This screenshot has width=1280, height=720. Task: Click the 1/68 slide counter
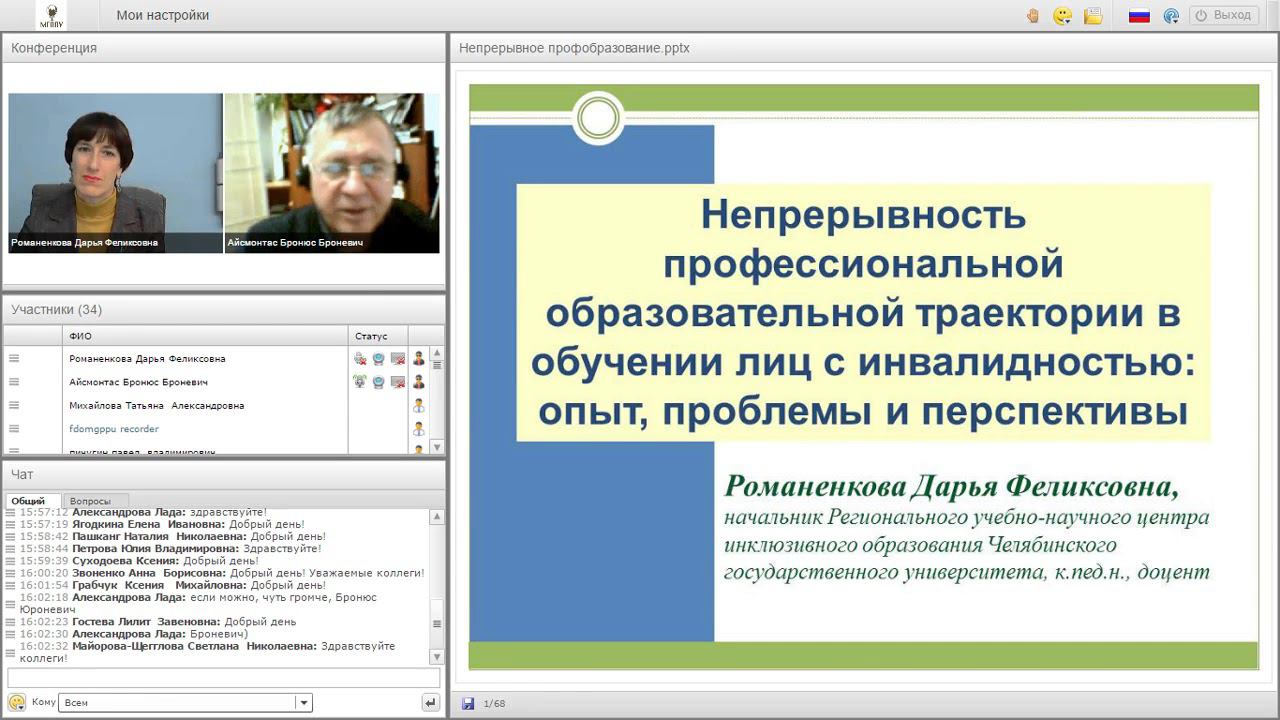pyautogui.click(x=494, y=704)
